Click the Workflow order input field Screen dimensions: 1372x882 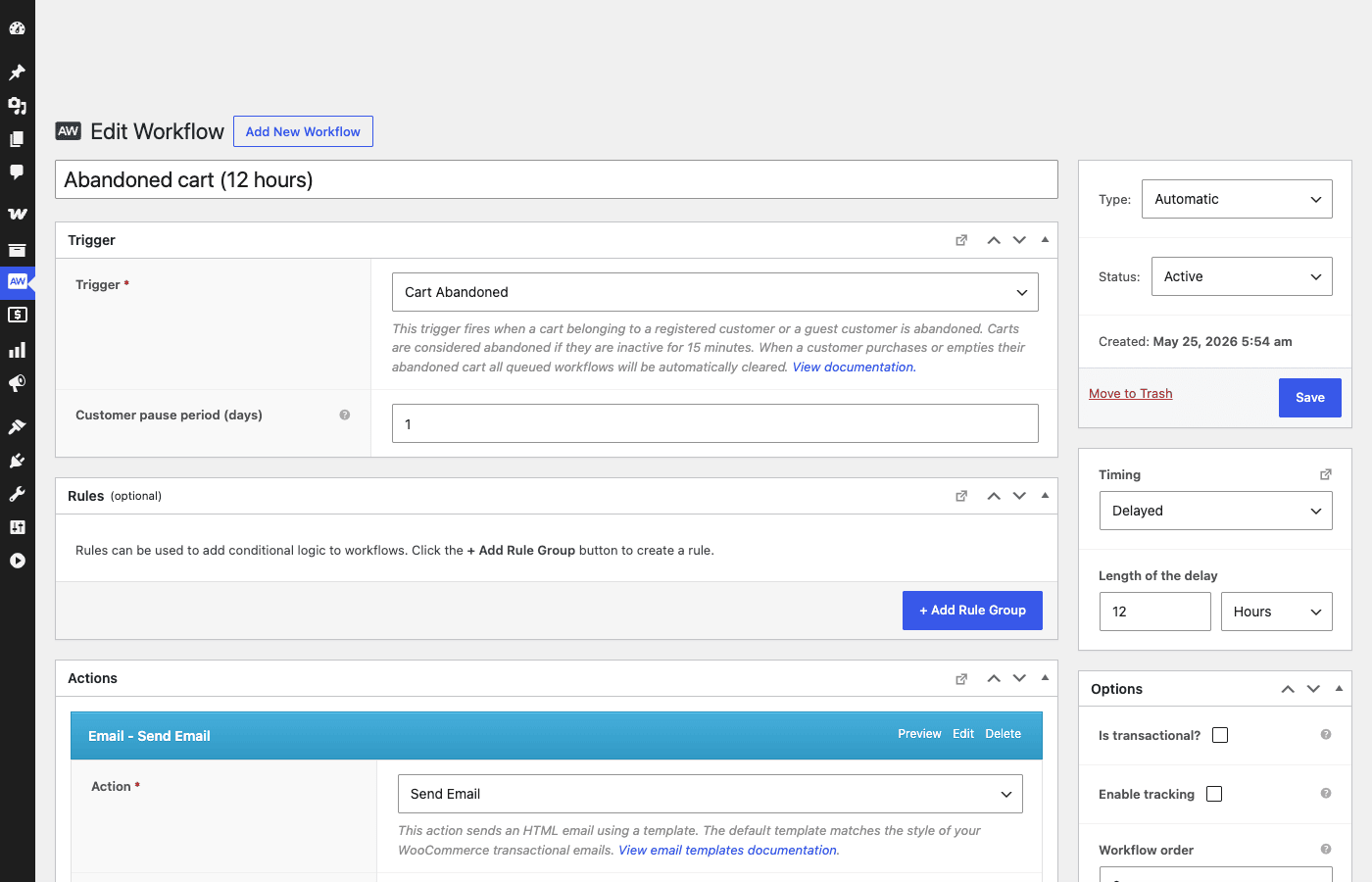[1216, 874]
